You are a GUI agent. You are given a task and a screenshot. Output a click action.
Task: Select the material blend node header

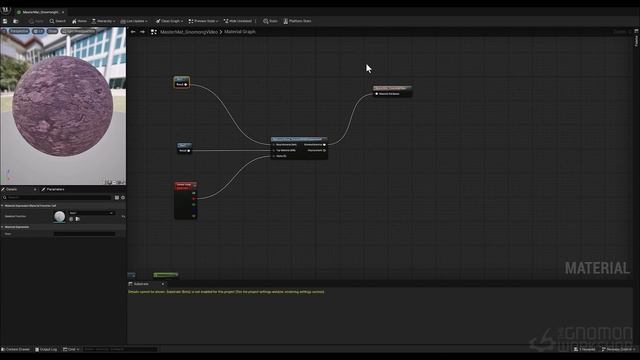[299, 139]
